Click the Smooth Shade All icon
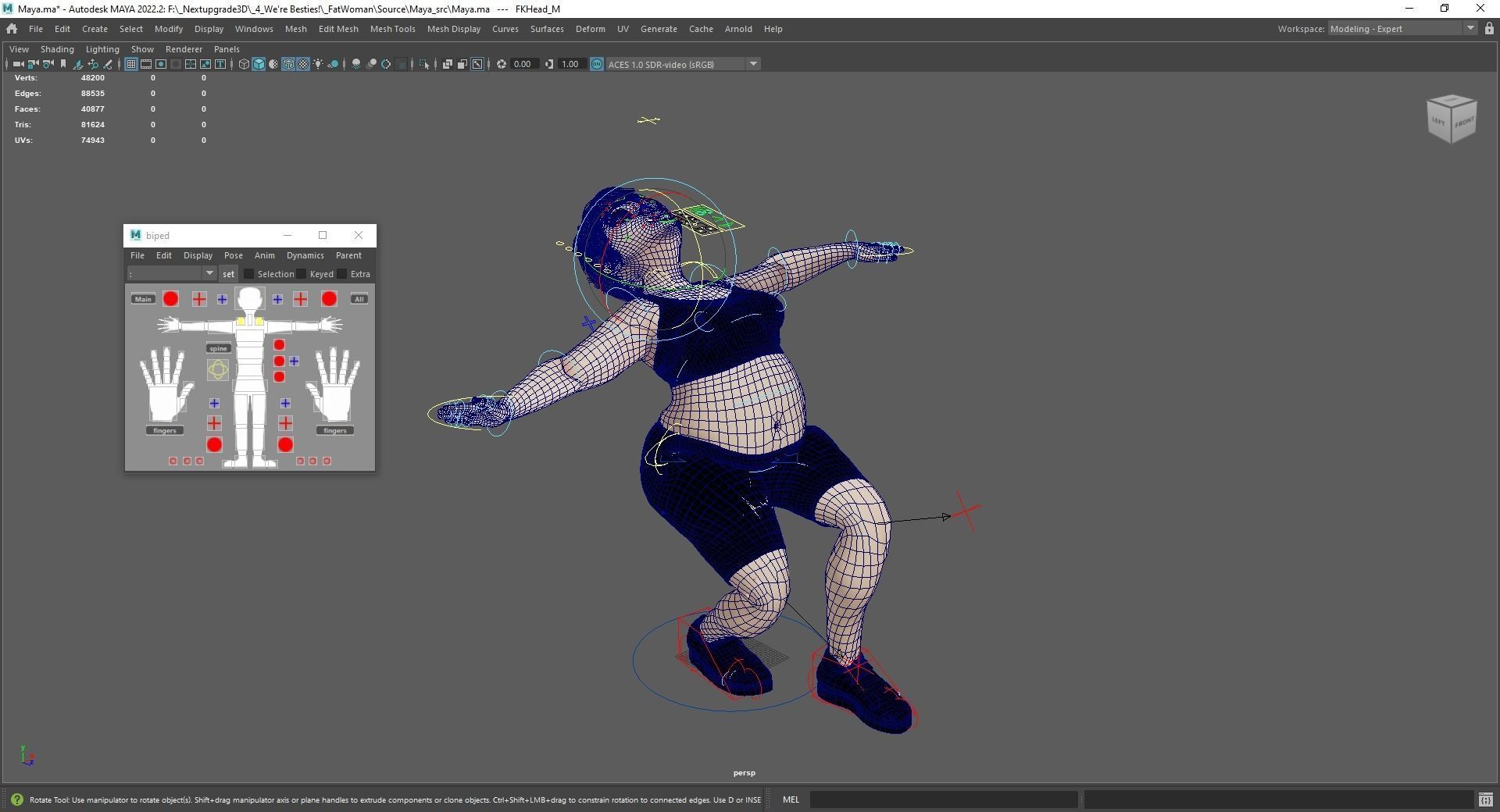 [x=259, y=64]
